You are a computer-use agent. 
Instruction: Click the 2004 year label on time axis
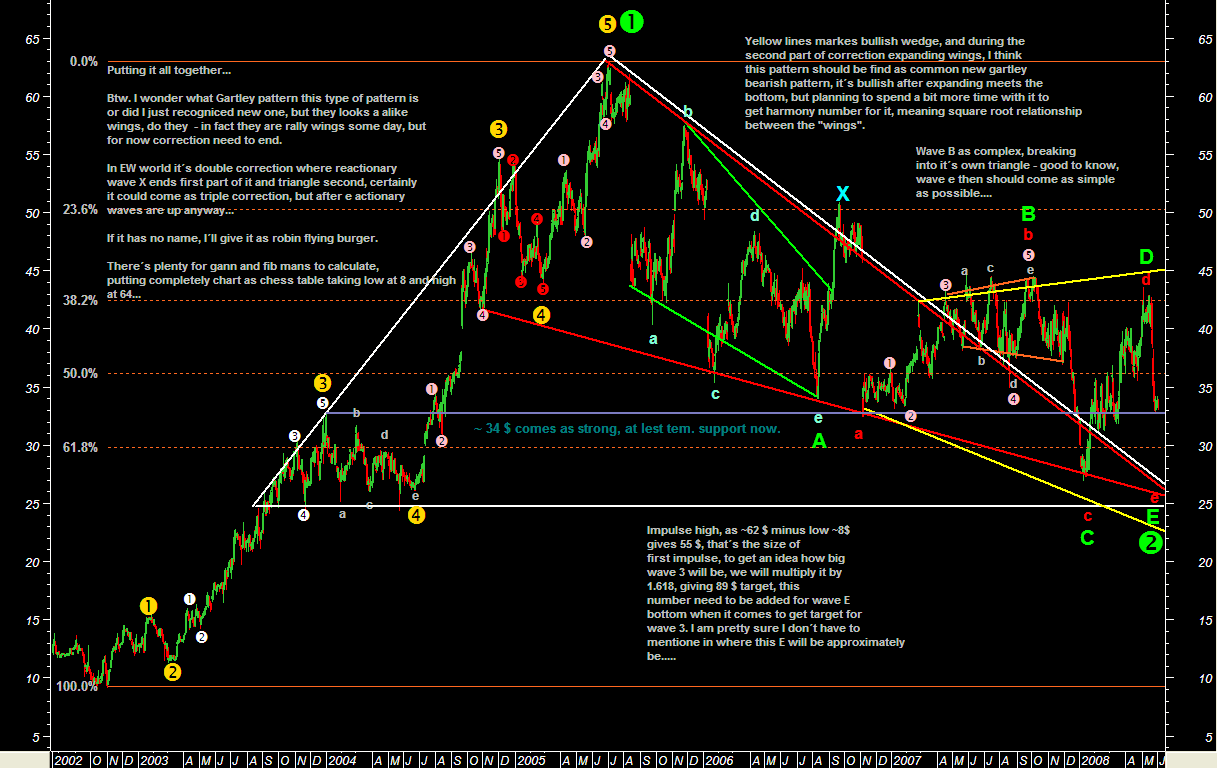[x=341, y=760]
